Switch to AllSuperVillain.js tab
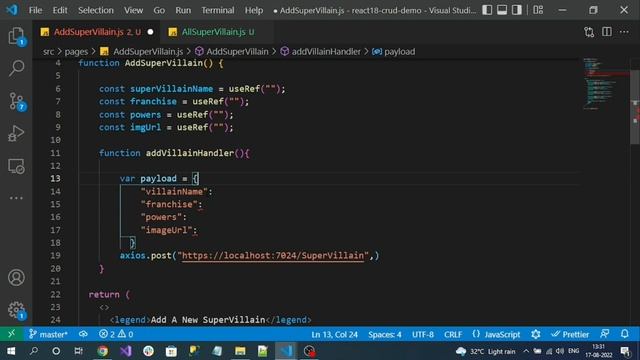This screenshot has height=360, width=640. click(218, 32)
